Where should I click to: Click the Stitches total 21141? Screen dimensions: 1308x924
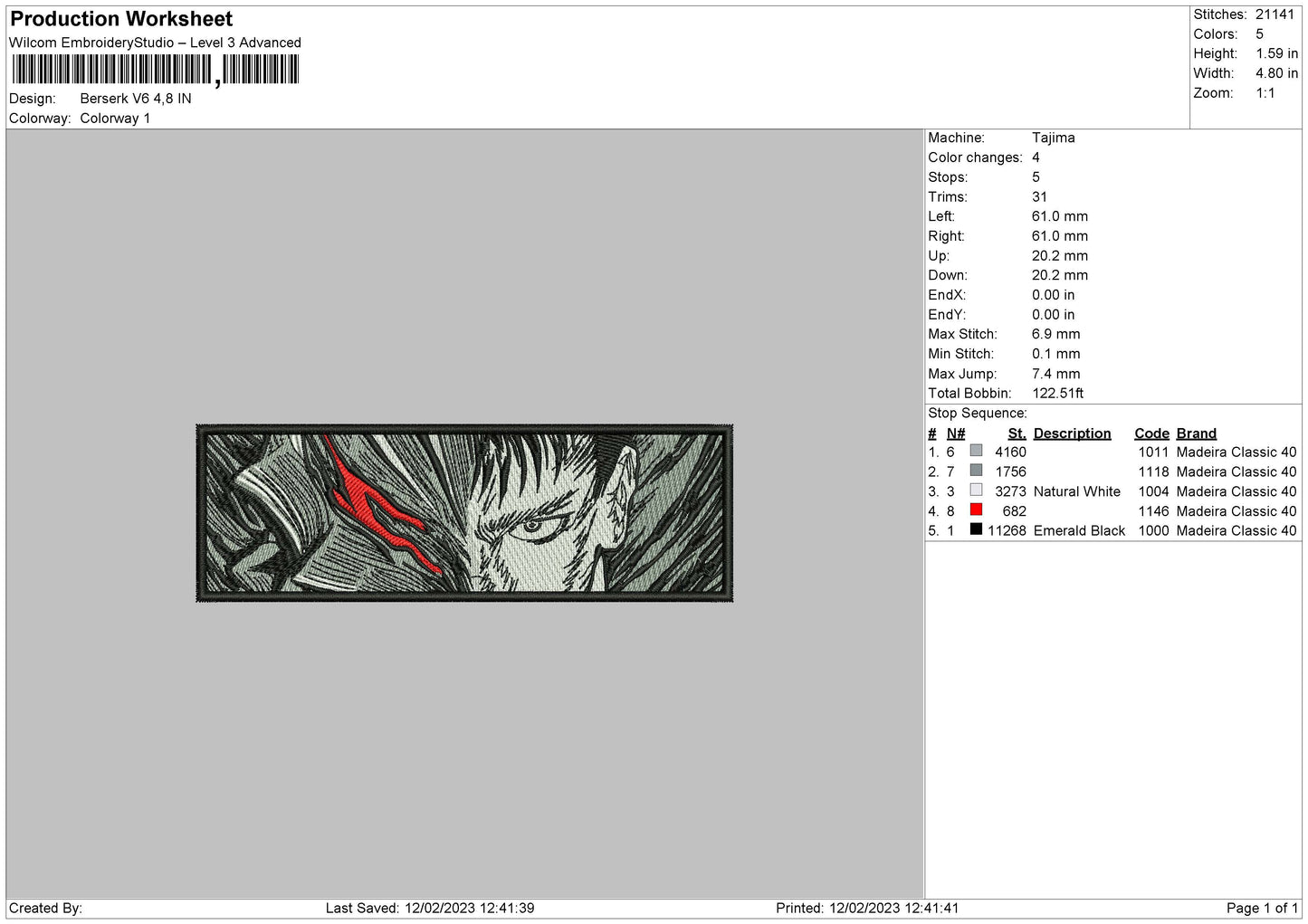(x=1276, y=14)
